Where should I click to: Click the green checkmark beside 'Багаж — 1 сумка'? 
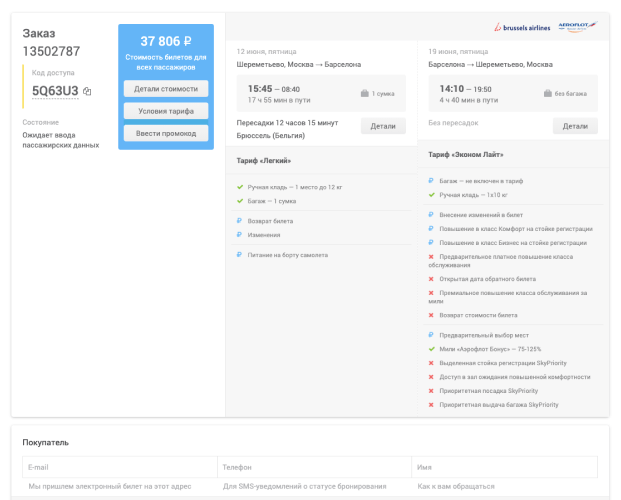coord(240,201)
